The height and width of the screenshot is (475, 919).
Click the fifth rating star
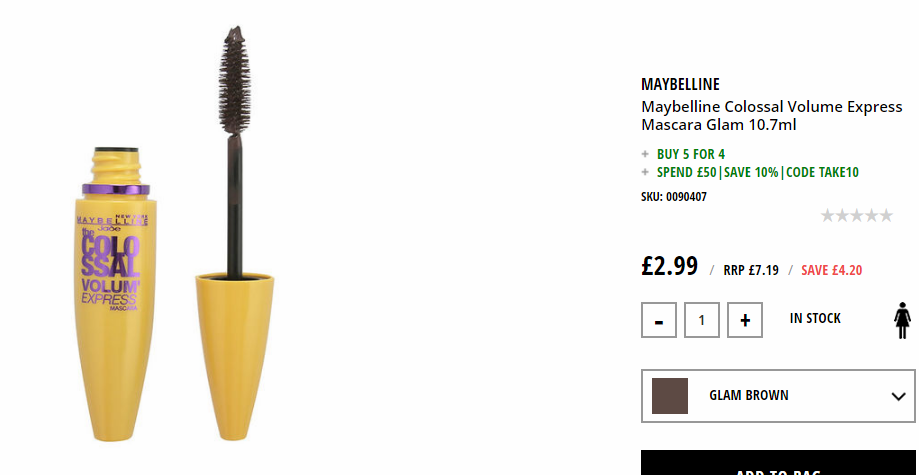pos(886,216)
